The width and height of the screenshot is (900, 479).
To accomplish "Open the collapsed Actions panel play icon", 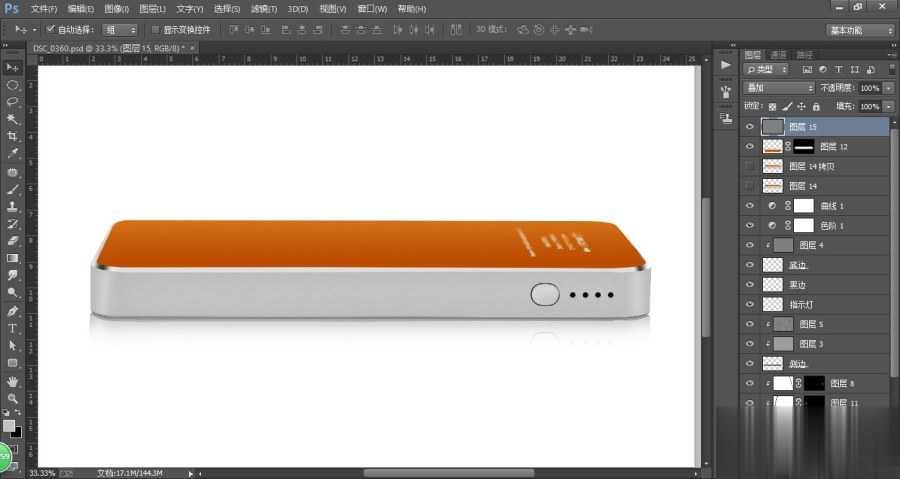I will (726, 65).
